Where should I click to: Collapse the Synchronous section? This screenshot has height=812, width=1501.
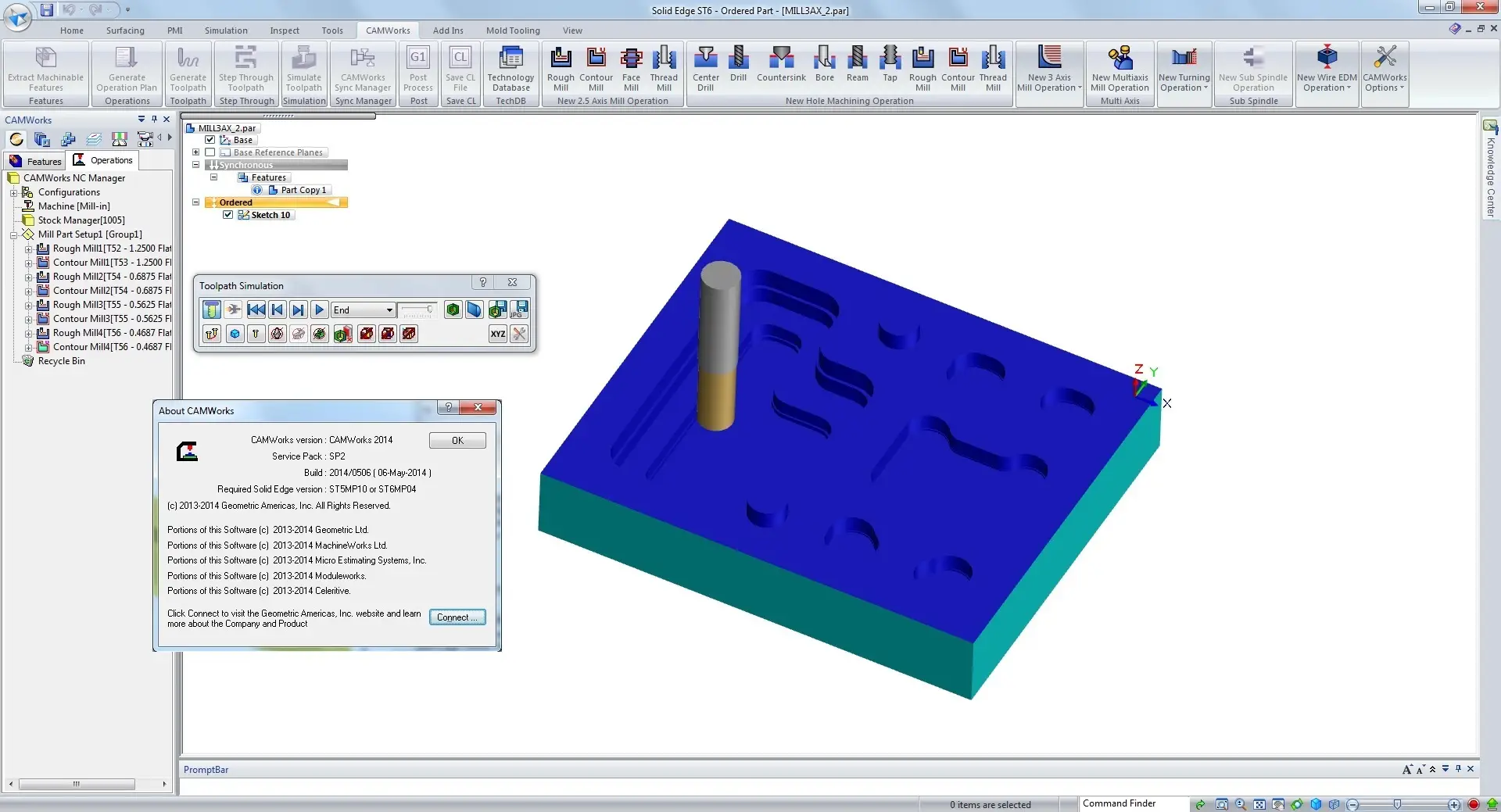tap(196, 165)
